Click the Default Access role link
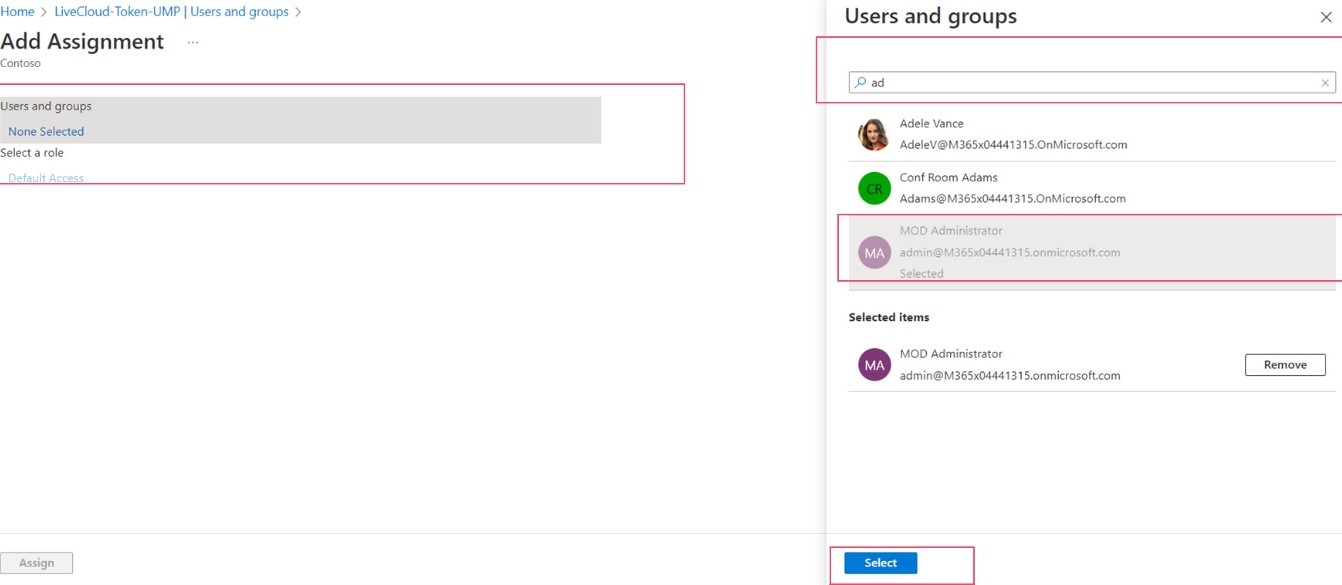Screen dimensions: 1342x585 (x=46, y=178)
